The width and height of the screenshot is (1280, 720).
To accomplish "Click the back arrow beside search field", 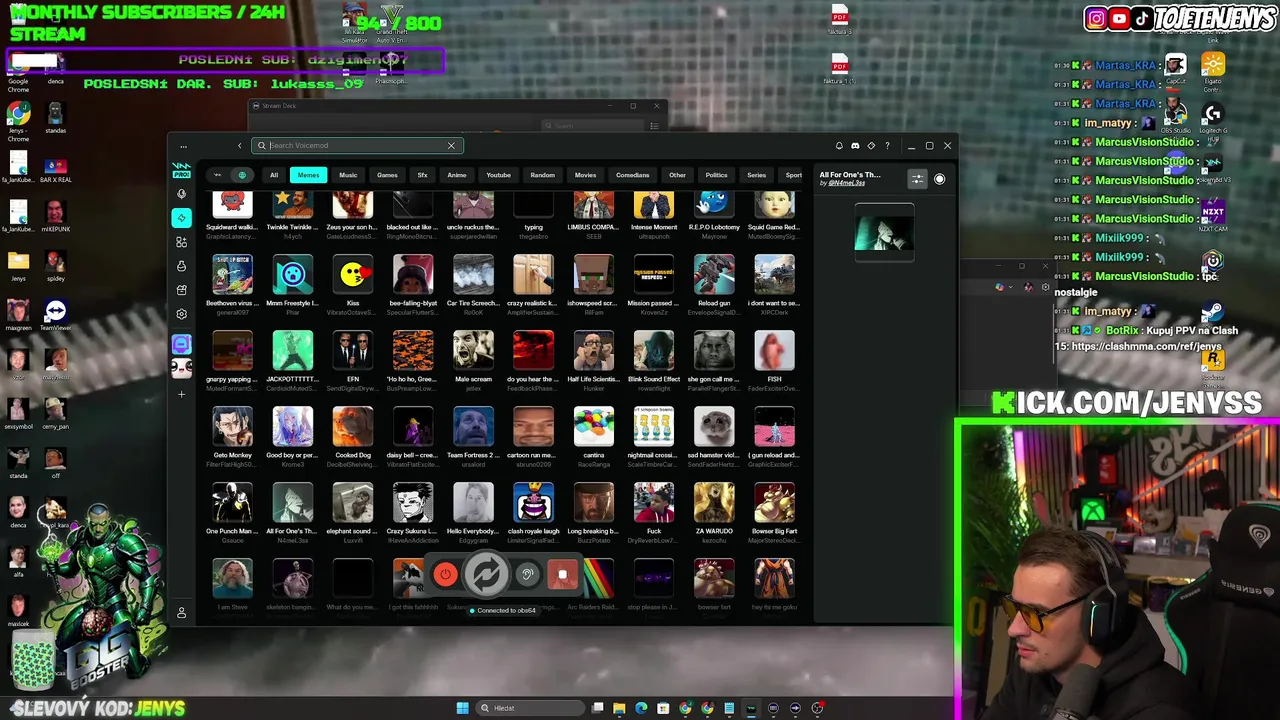I will point(239,146).
